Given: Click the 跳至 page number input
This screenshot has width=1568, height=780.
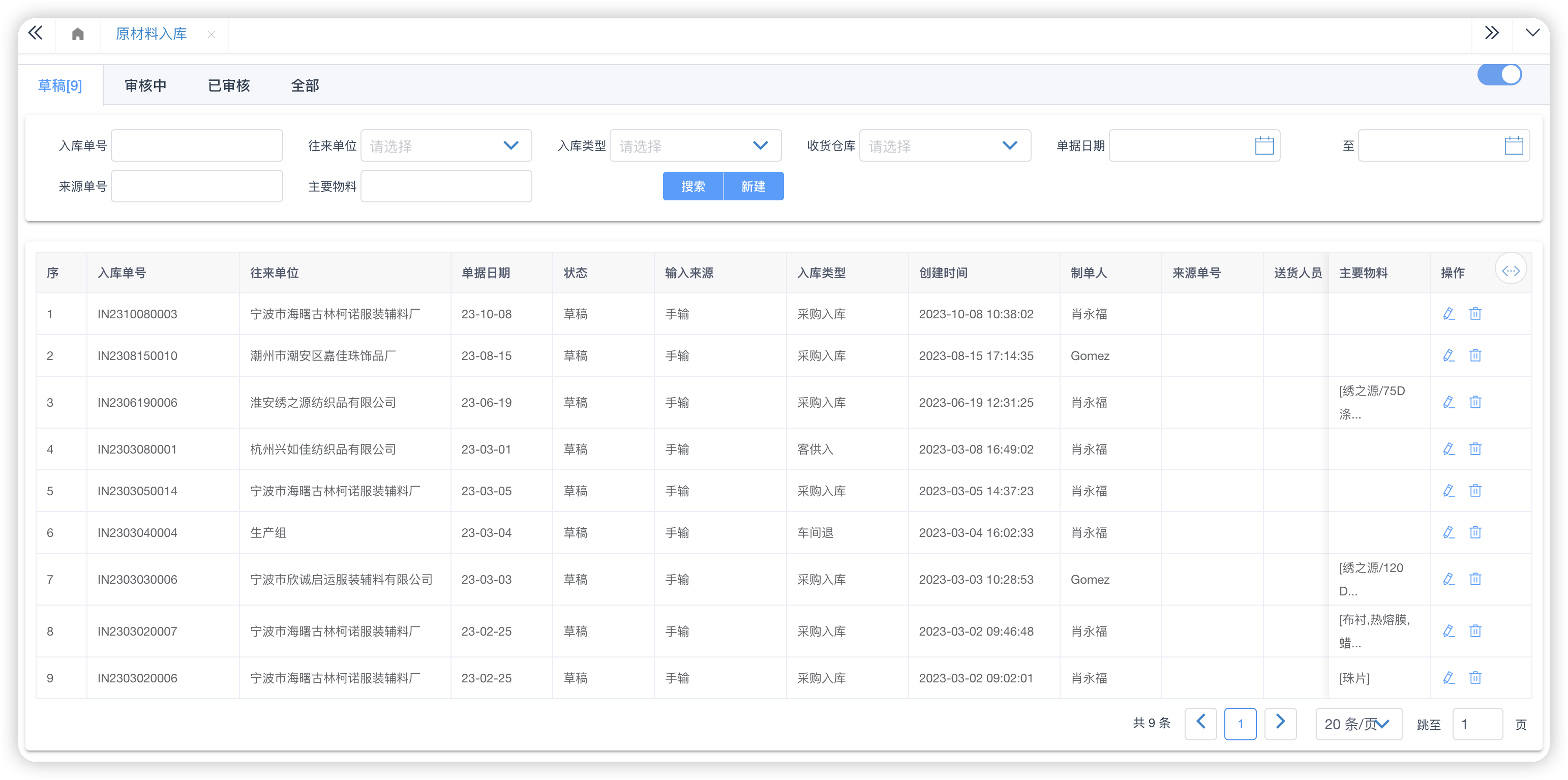Looking at the screenshot, I should point(1477,724).
